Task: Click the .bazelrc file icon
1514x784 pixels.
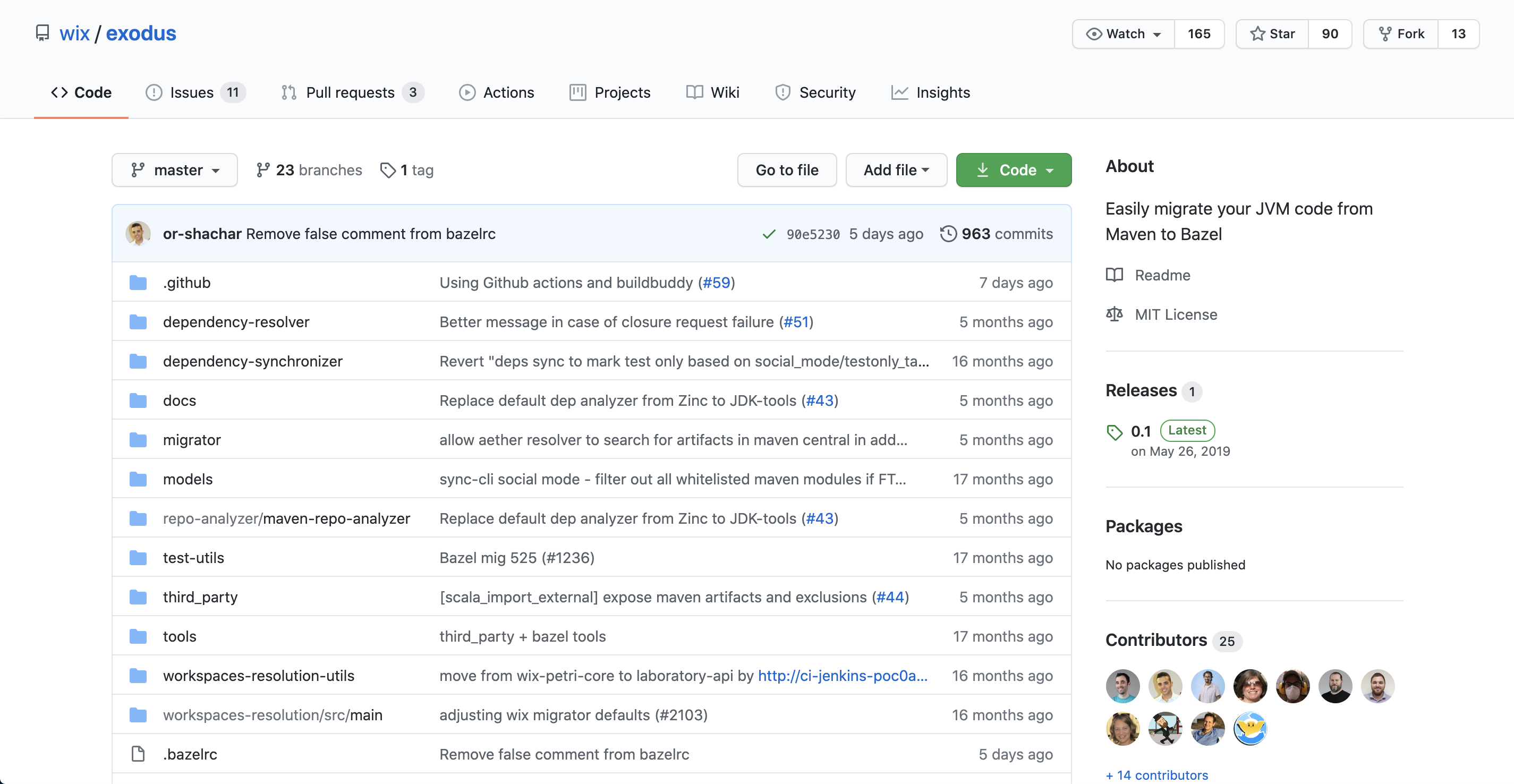Action: coord(138,754)
